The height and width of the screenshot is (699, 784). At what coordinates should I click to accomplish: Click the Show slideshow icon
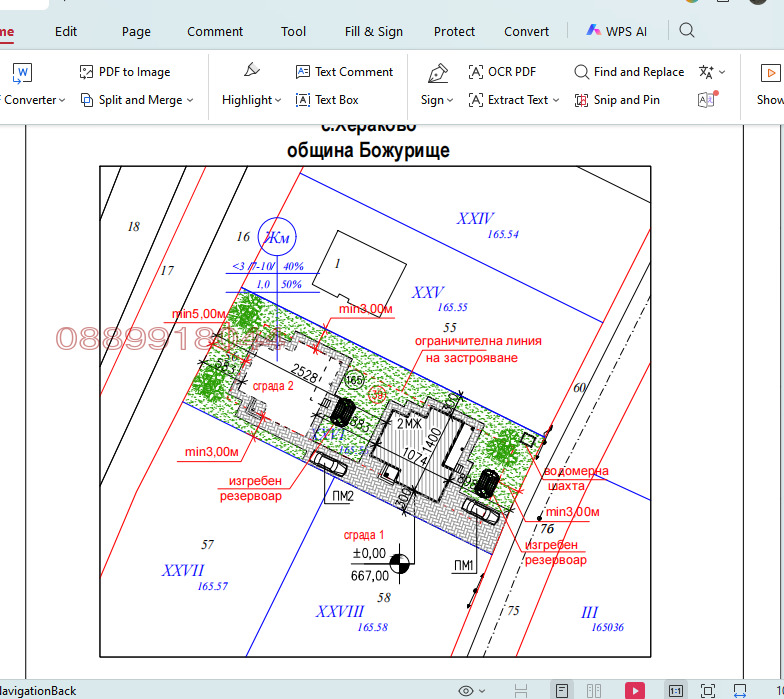[770, 73]
